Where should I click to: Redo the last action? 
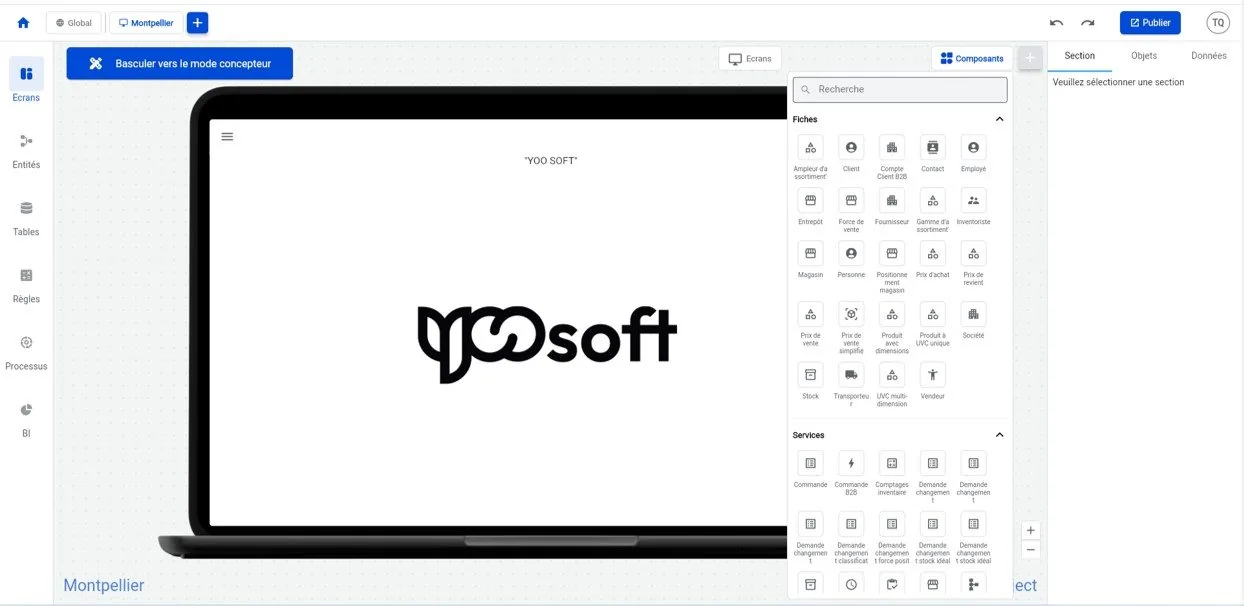[1087, 23]
